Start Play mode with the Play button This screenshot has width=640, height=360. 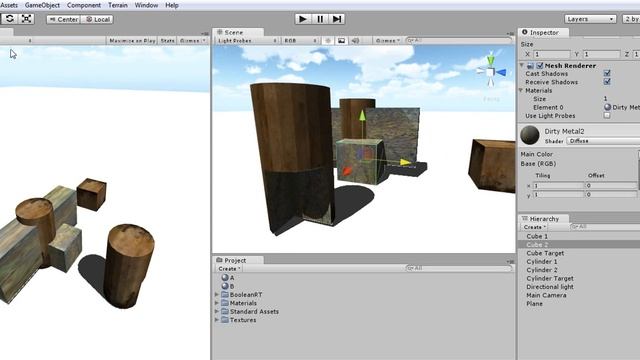click(302, 19)
